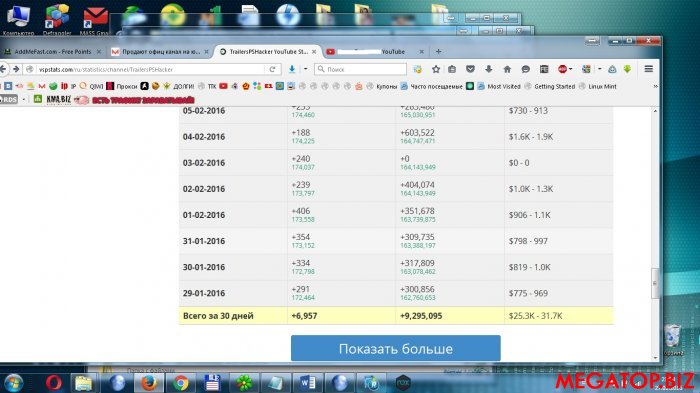700x393 pixels.
Task: Click the Adblock Plus toolbar icon
Action: click(562, 69)
